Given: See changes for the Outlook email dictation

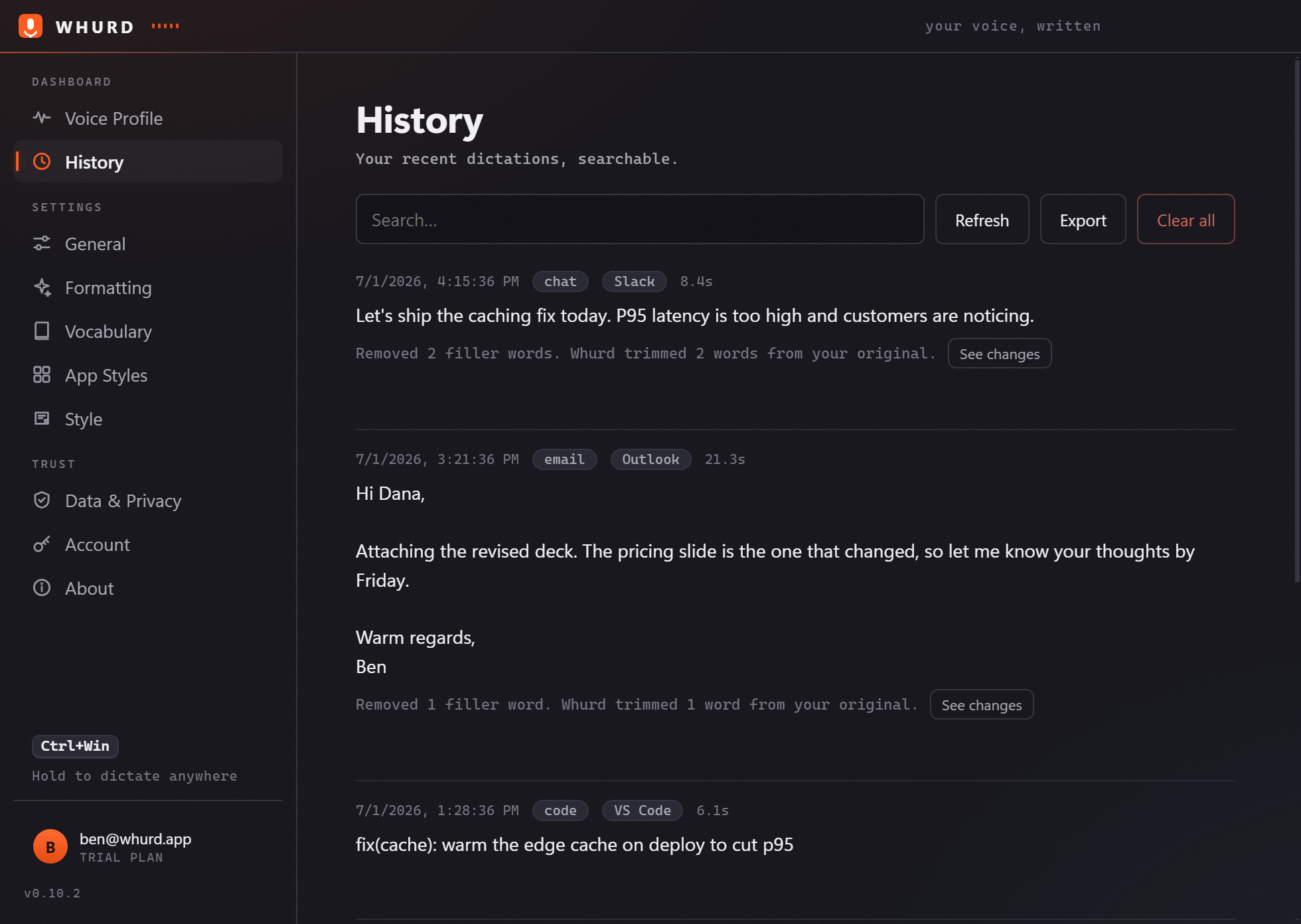Looking at the screenshot, I should (981, 704).
